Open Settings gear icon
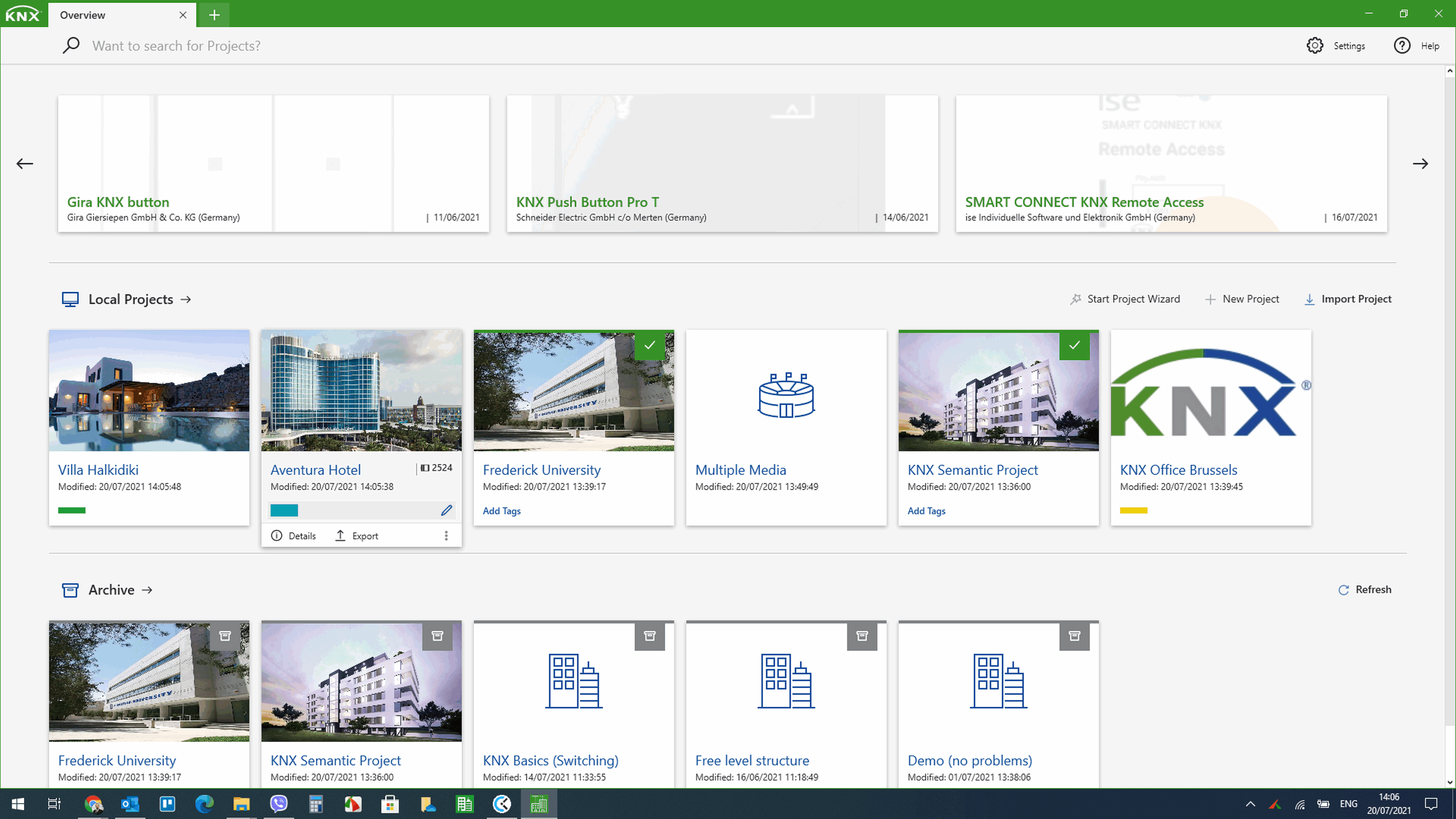The width and height of the screenshot is (1456, 819). tap(1315, 46)
